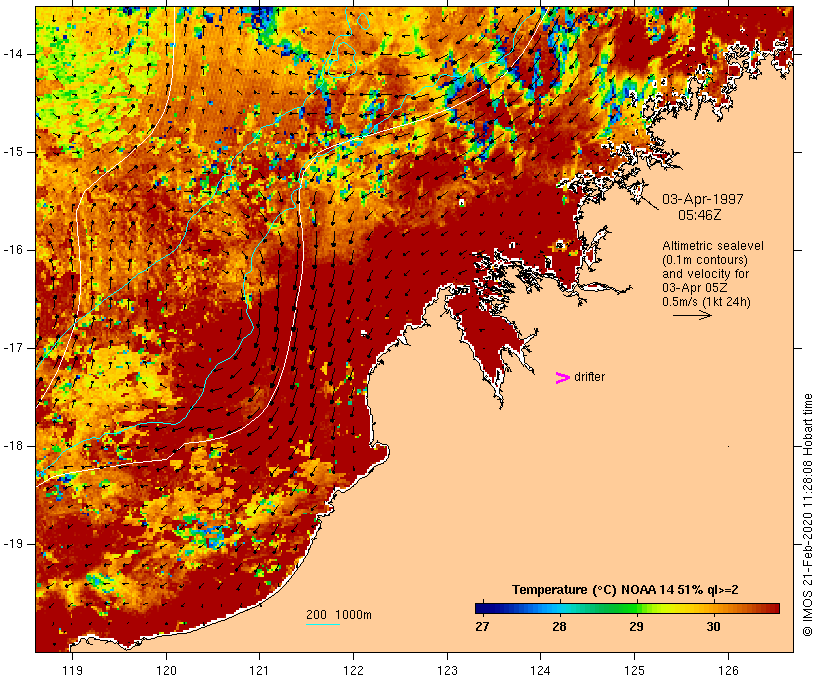The image size is (820, 680).
Task: Click the 'and velocity for' caption line
Action: click(x=705, y=274)
